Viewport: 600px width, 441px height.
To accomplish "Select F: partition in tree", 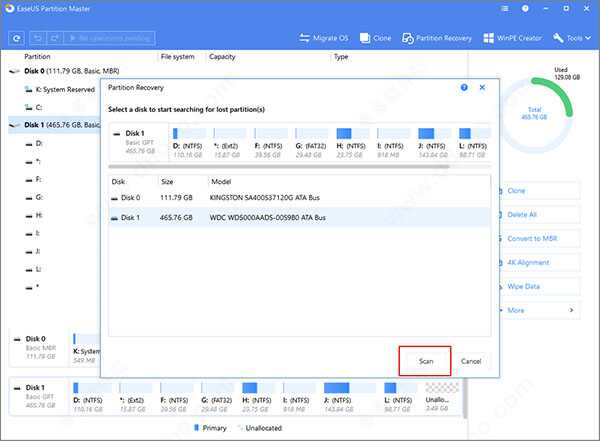I will click(x=34, y=179).
